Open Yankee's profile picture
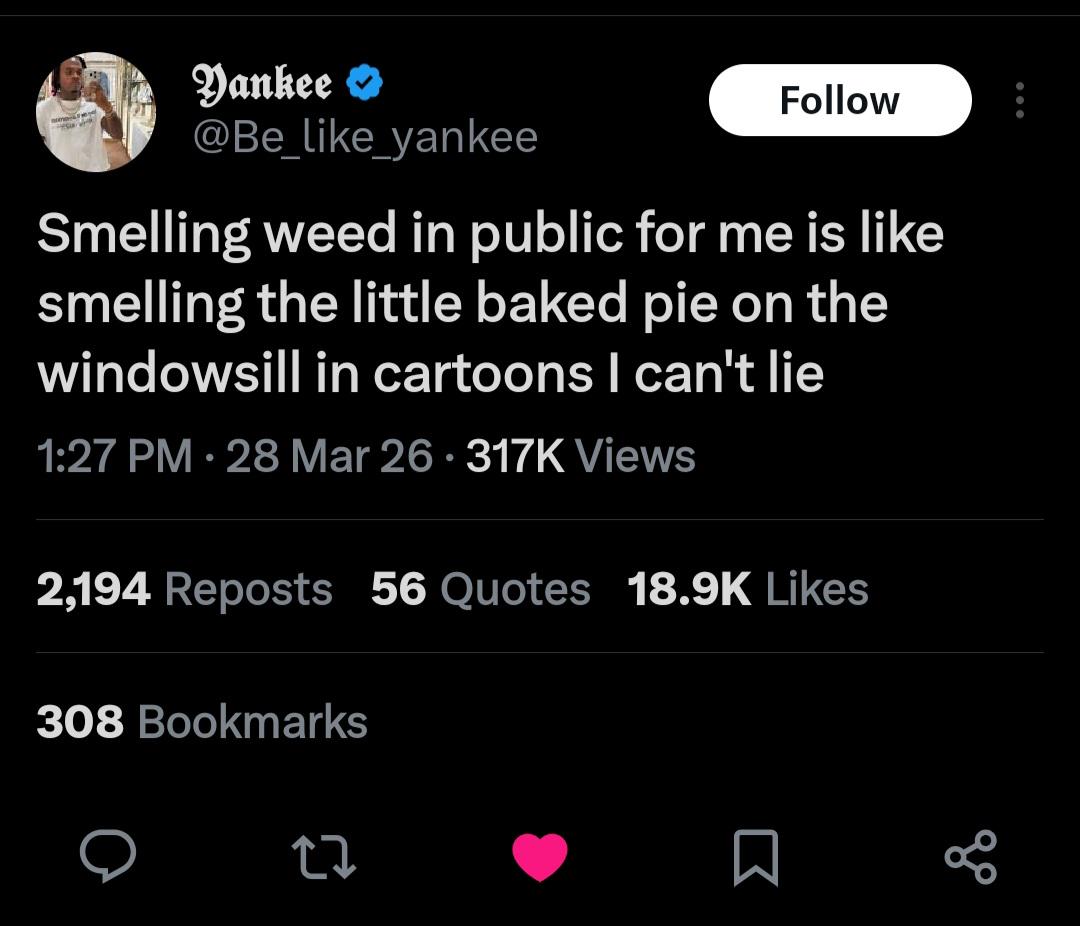 tap(96, 112)
